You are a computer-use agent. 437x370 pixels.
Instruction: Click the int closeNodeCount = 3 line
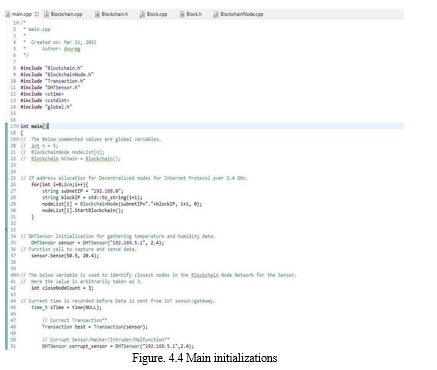pyautogui.click(x=62, y=288)
